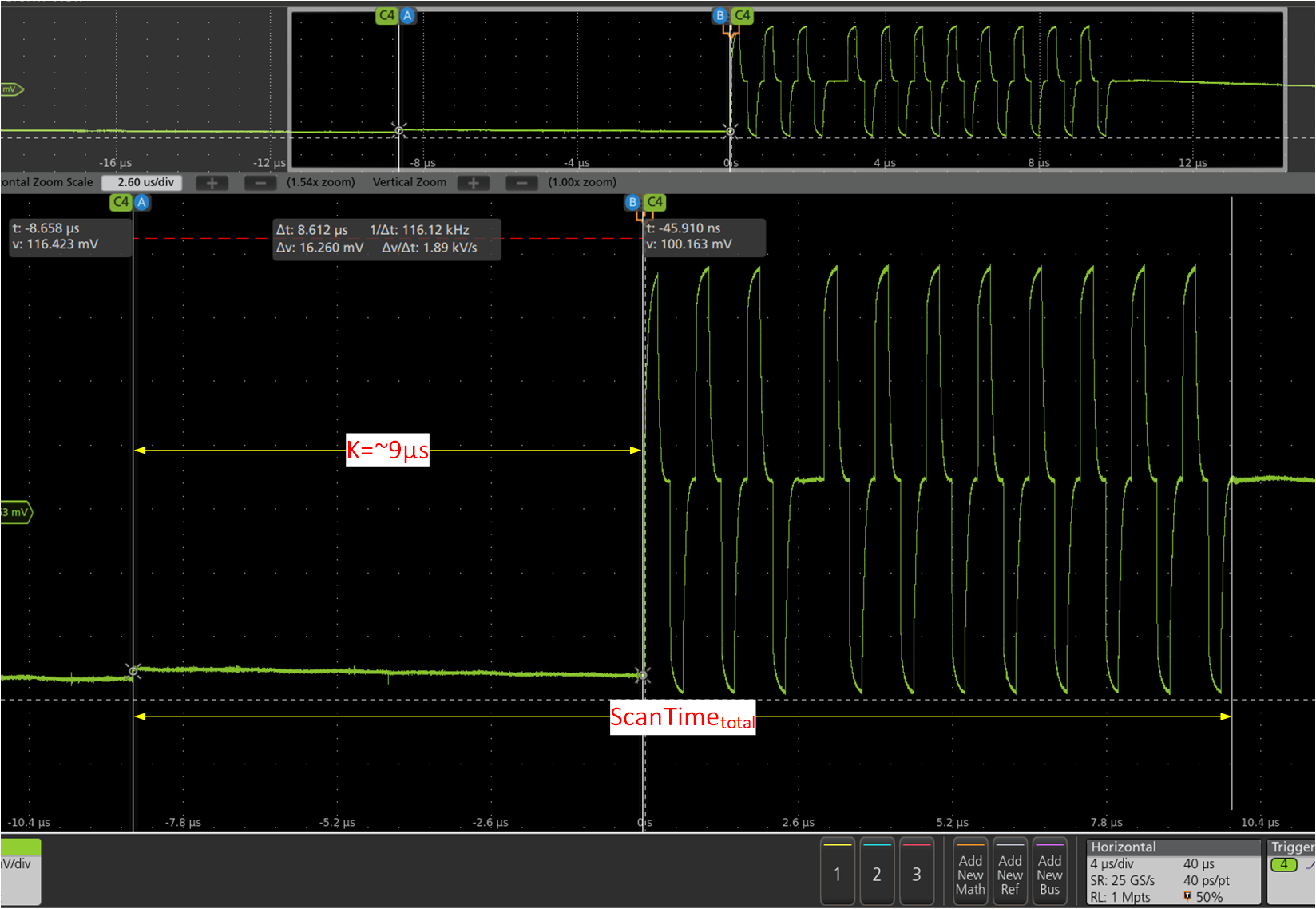Viewport: 1316px width, 909px height.
Task: Click the '3 mV' channel level handle
Action: click(x=16, y=512)
